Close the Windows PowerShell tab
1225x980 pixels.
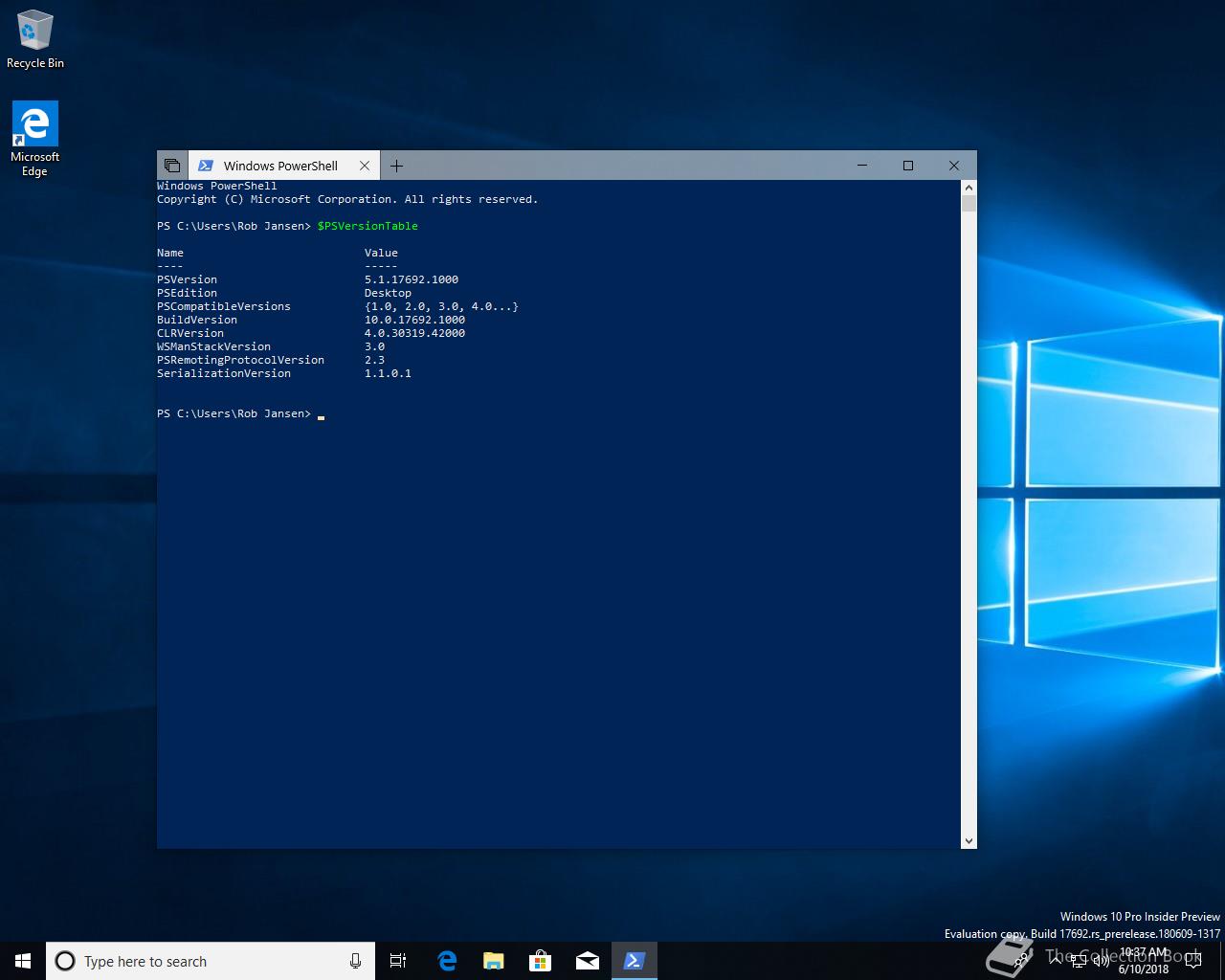tap(365, 166)
